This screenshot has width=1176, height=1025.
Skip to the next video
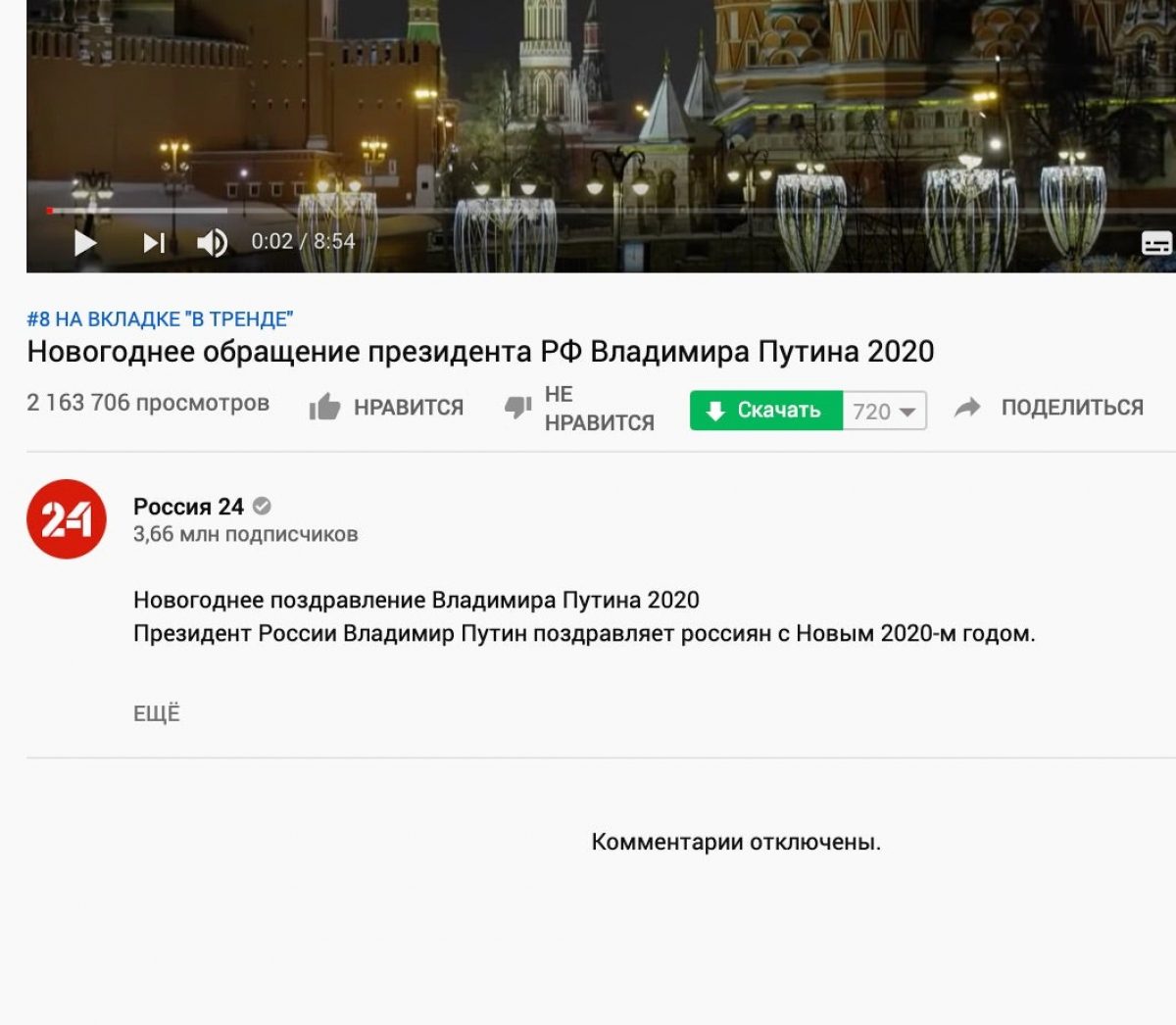click(x=154, y=242)
